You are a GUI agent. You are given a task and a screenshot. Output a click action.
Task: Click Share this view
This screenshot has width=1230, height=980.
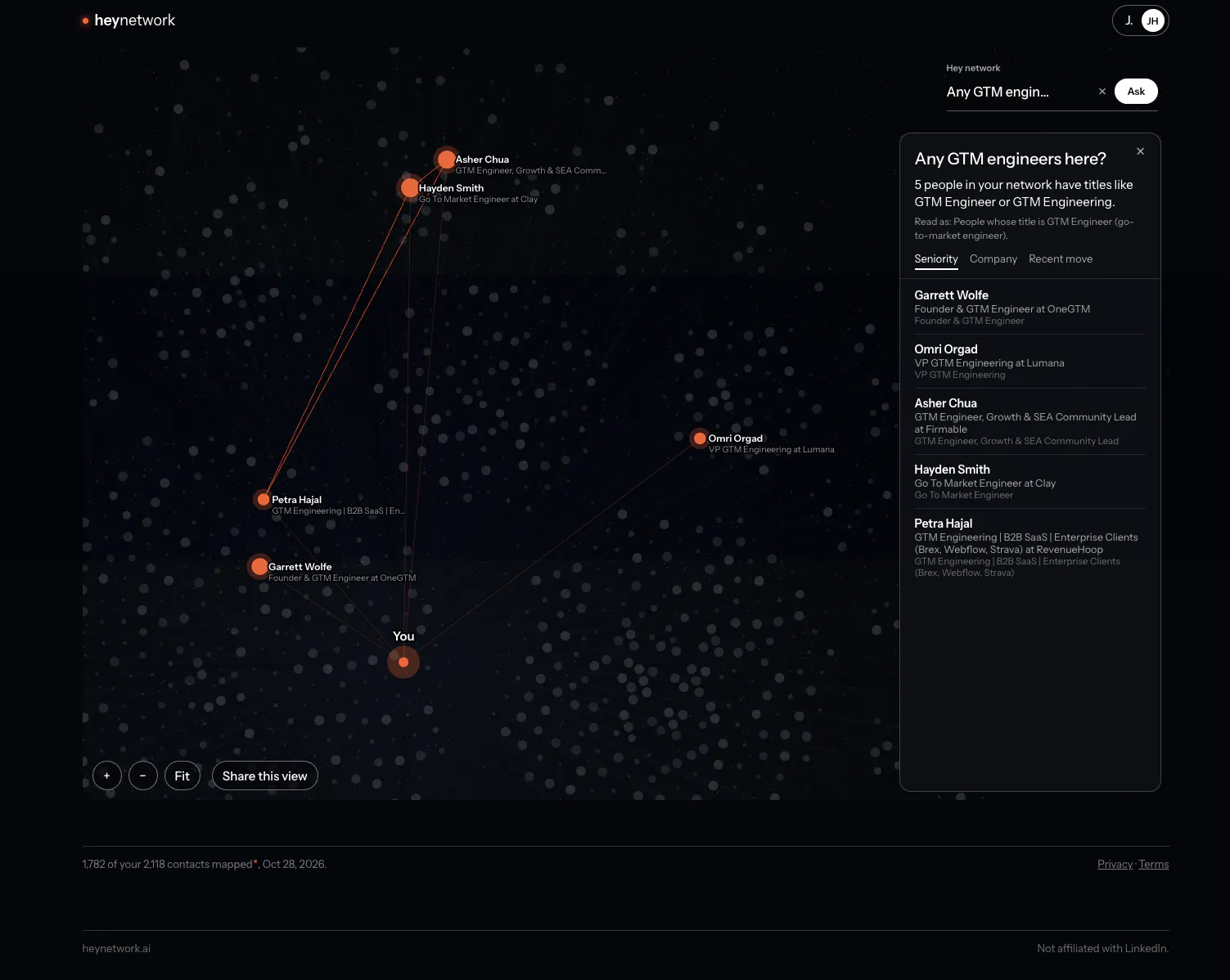(x=265, y=775)
